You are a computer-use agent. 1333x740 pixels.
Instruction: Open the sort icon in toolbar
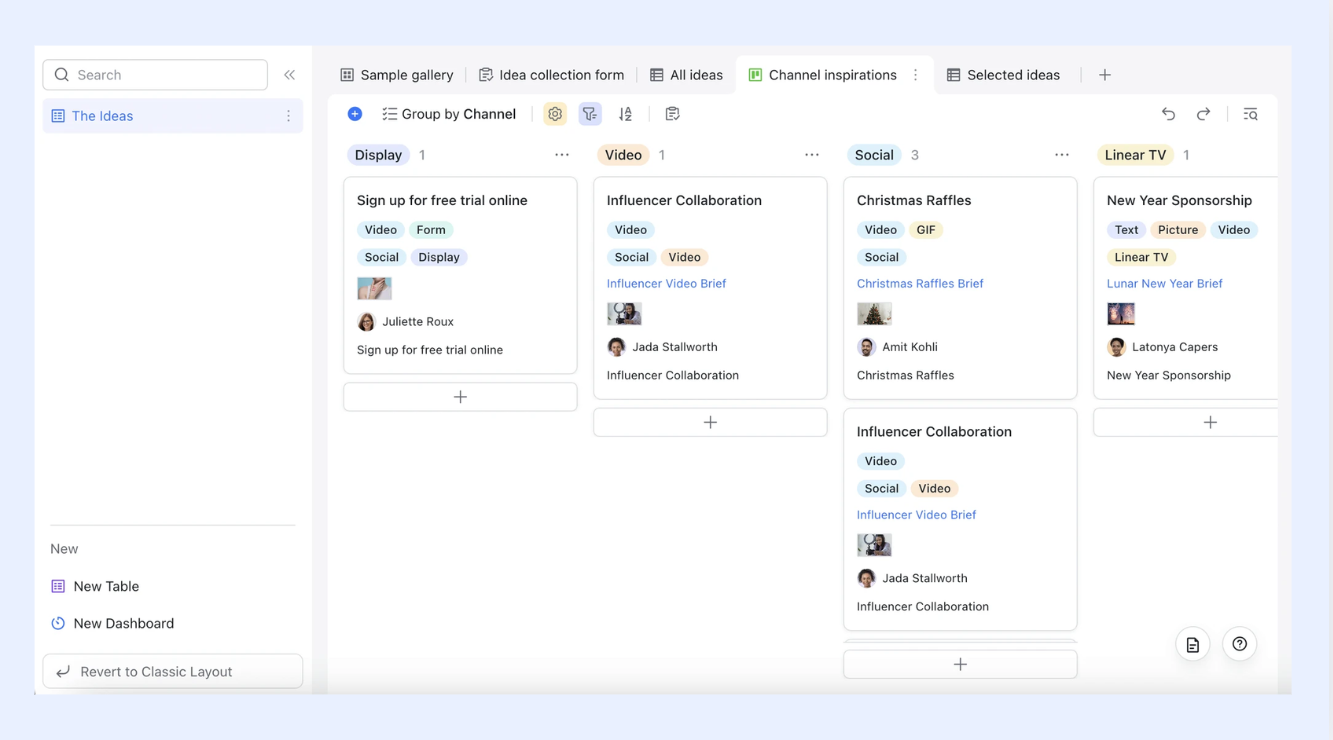(x=625, y=114)
